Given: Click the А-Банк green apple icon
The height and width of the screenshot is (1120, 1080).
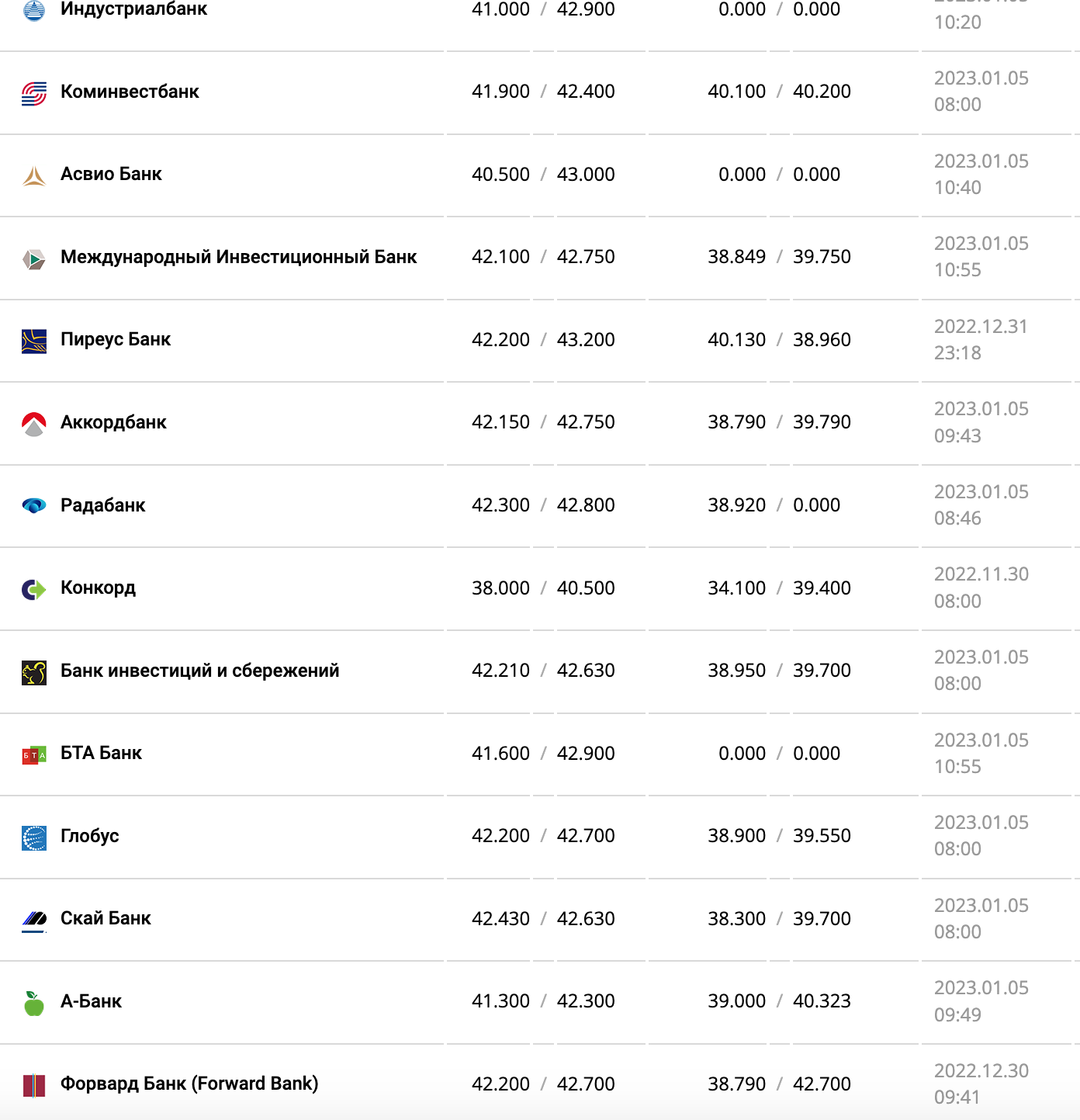Looking at the screenshot, I should pyautogui.click(x=34, y=1003).
